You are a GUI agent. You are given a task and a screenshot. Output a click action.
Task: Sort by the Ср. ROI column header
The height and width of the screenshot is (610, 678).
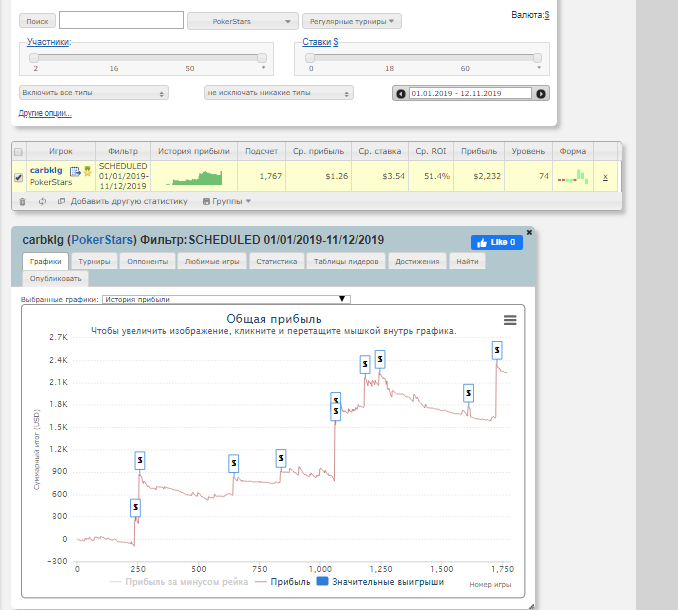coord(431,151)
